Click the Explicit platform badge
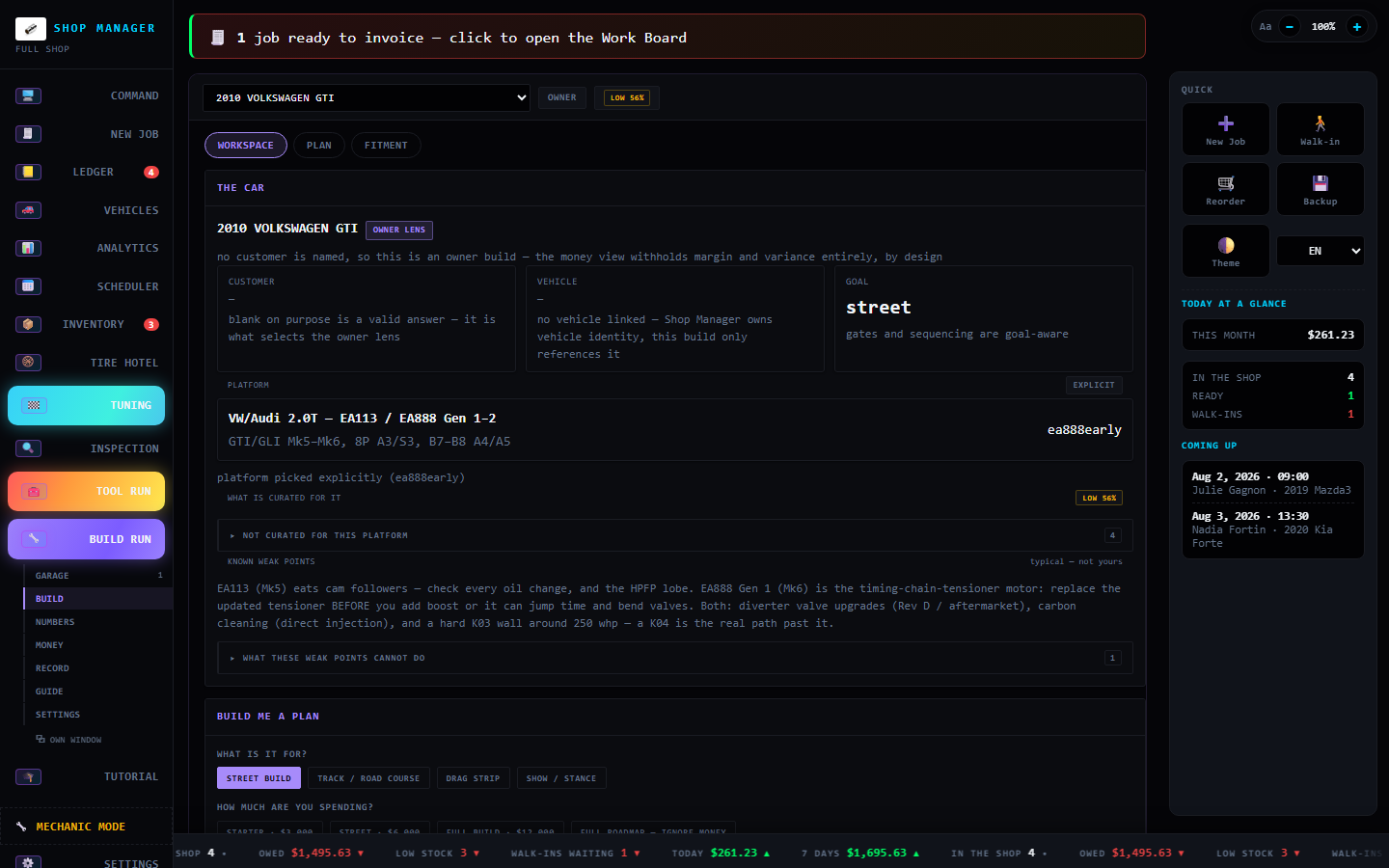 point(1094,385)
